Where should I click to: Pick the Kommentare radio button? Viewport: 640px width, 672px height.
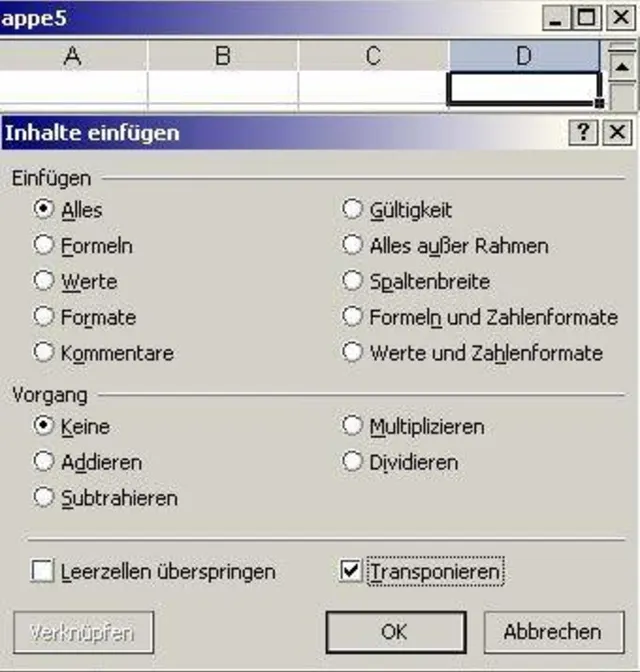[x=44, y=353]
